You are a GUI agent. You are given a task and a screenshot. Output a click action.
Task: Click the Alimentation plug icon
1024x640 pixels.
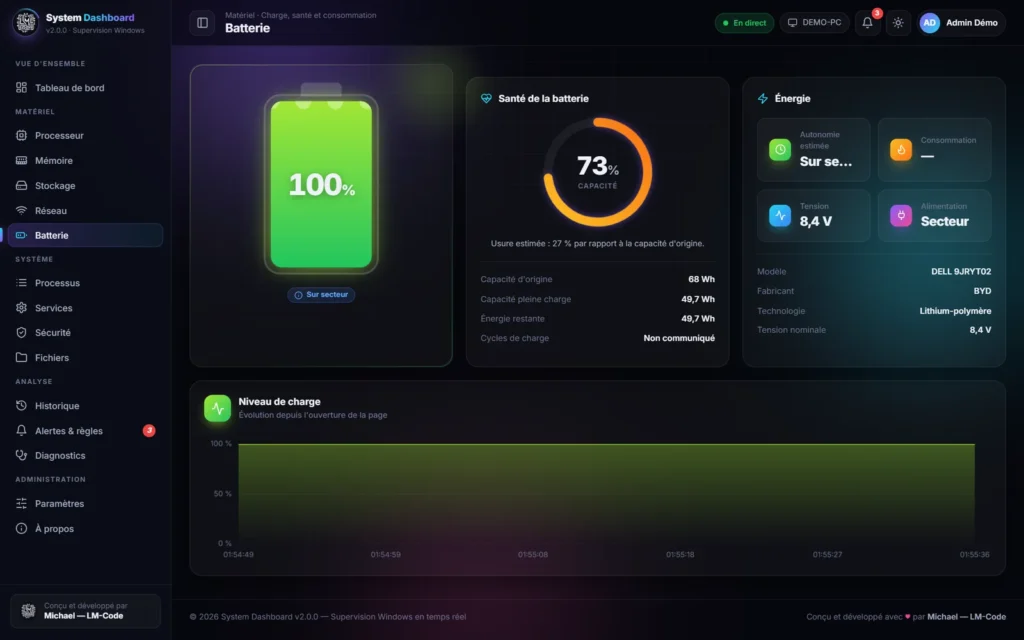click(901, 216)
